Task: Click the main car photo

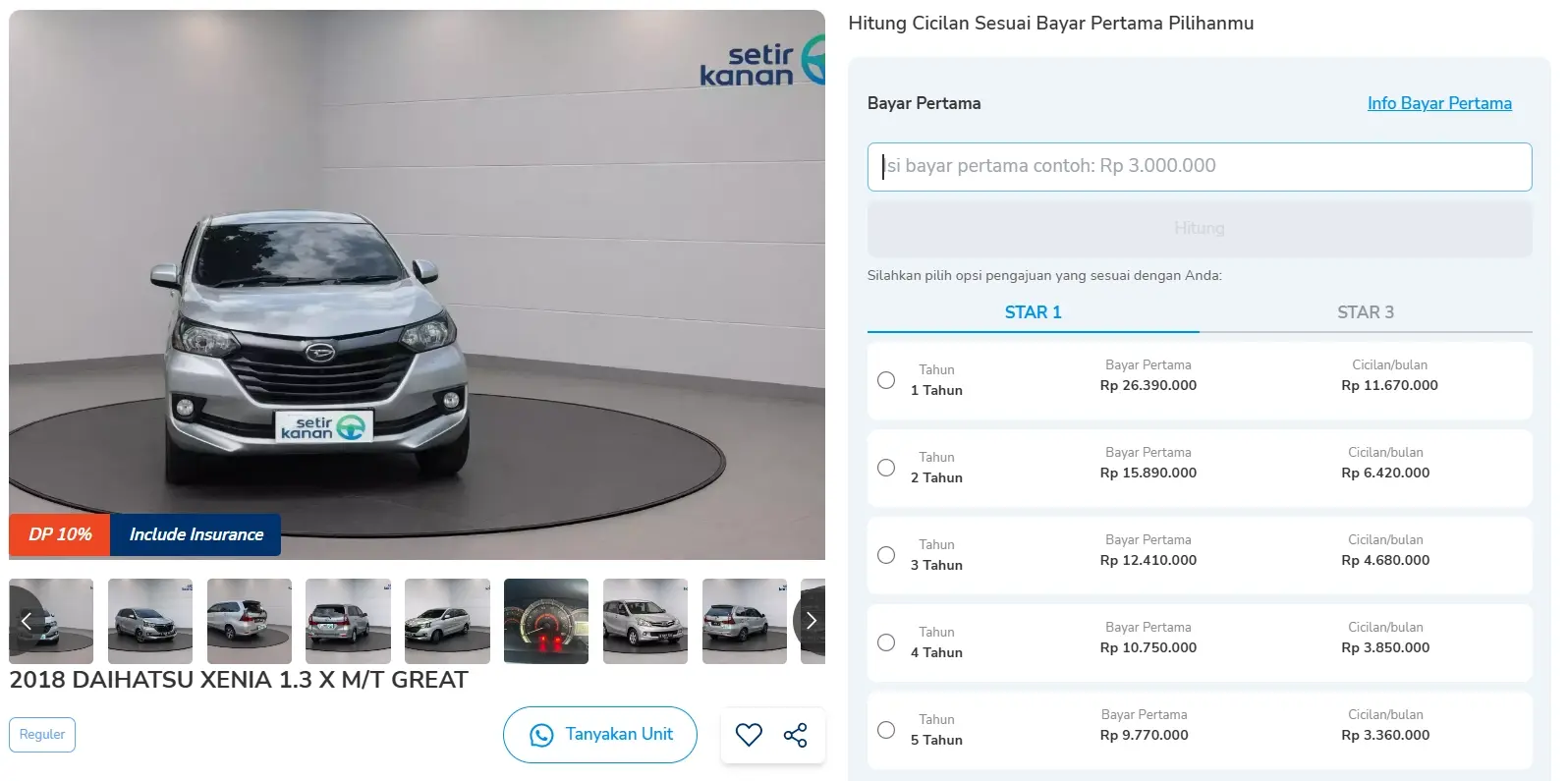Action: [417, 285]
